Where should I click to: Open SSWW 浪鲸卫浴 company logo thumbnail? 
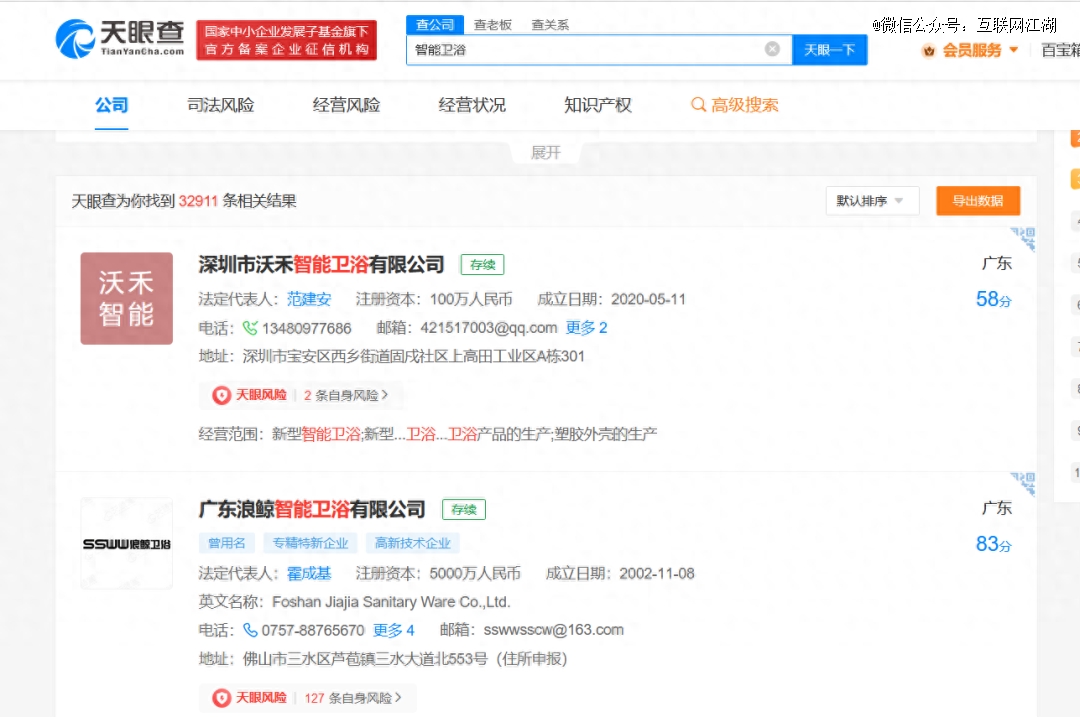127,543
